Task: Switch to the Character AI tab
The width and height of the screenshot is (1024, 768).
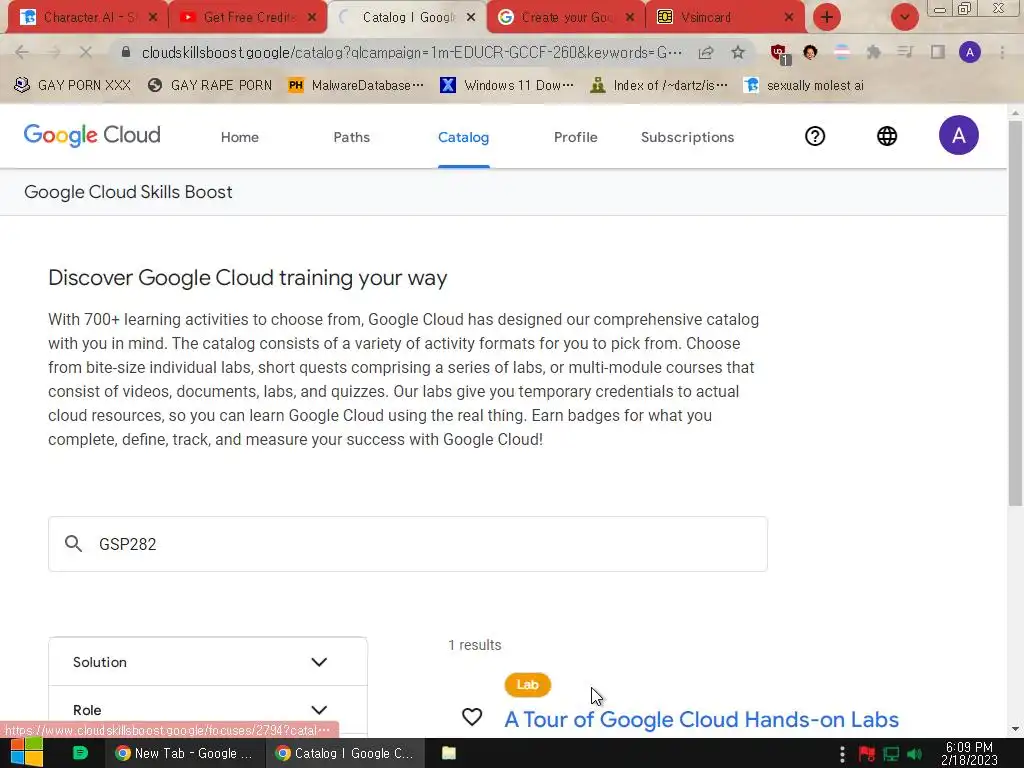Action: tap(88, 17)
